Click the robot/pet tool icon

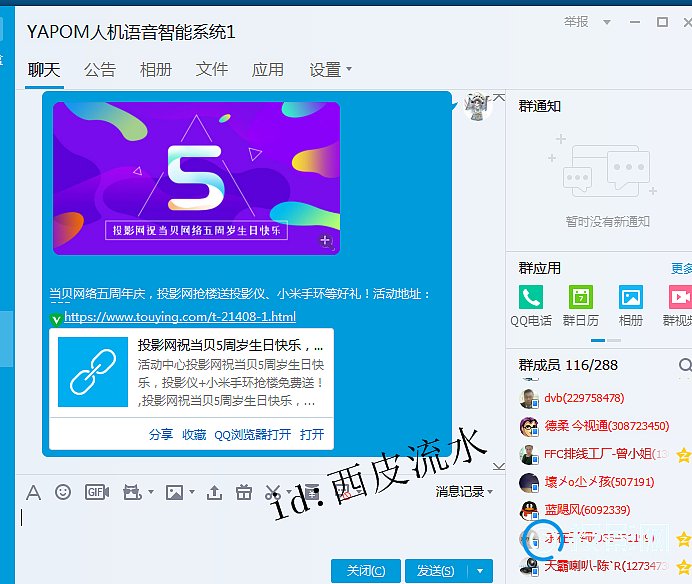pos(132,492)
